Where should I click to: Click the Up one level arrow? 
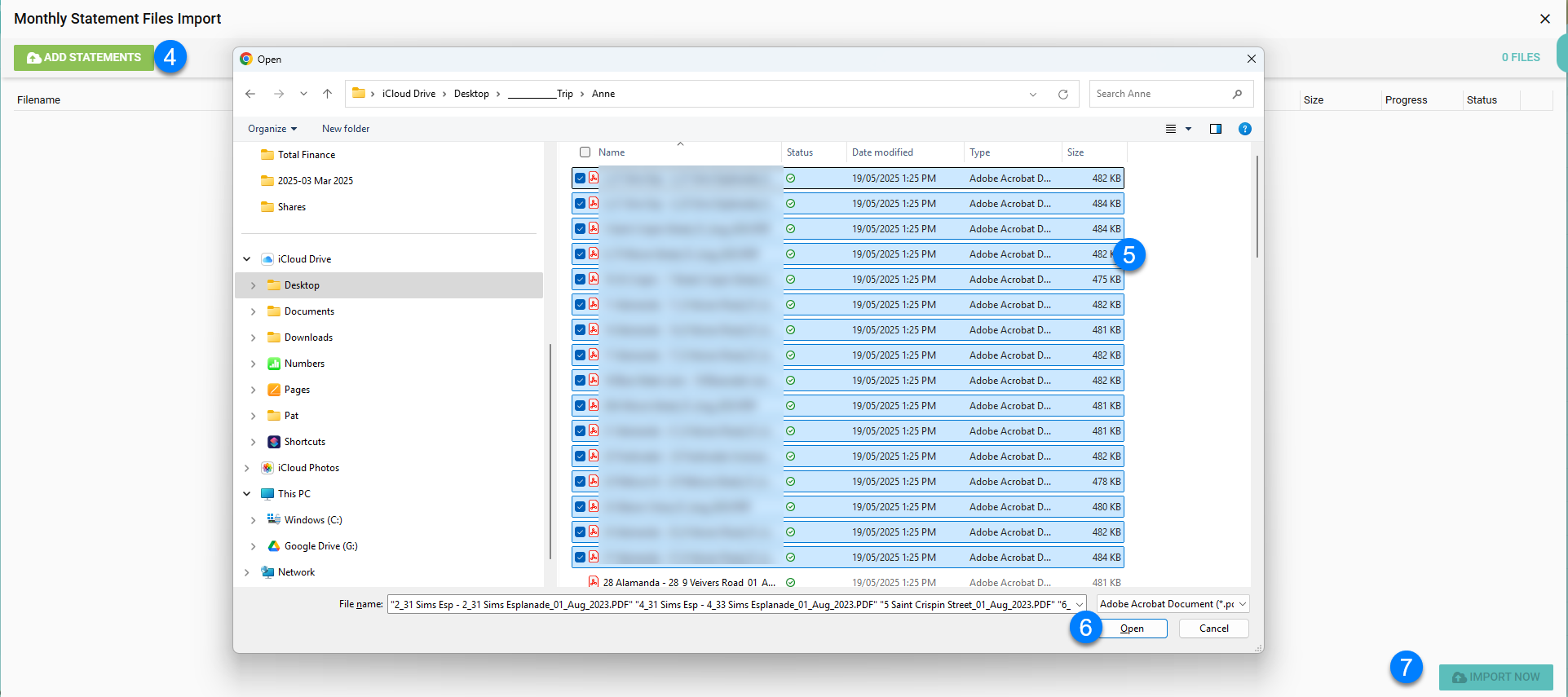point(327,94)
